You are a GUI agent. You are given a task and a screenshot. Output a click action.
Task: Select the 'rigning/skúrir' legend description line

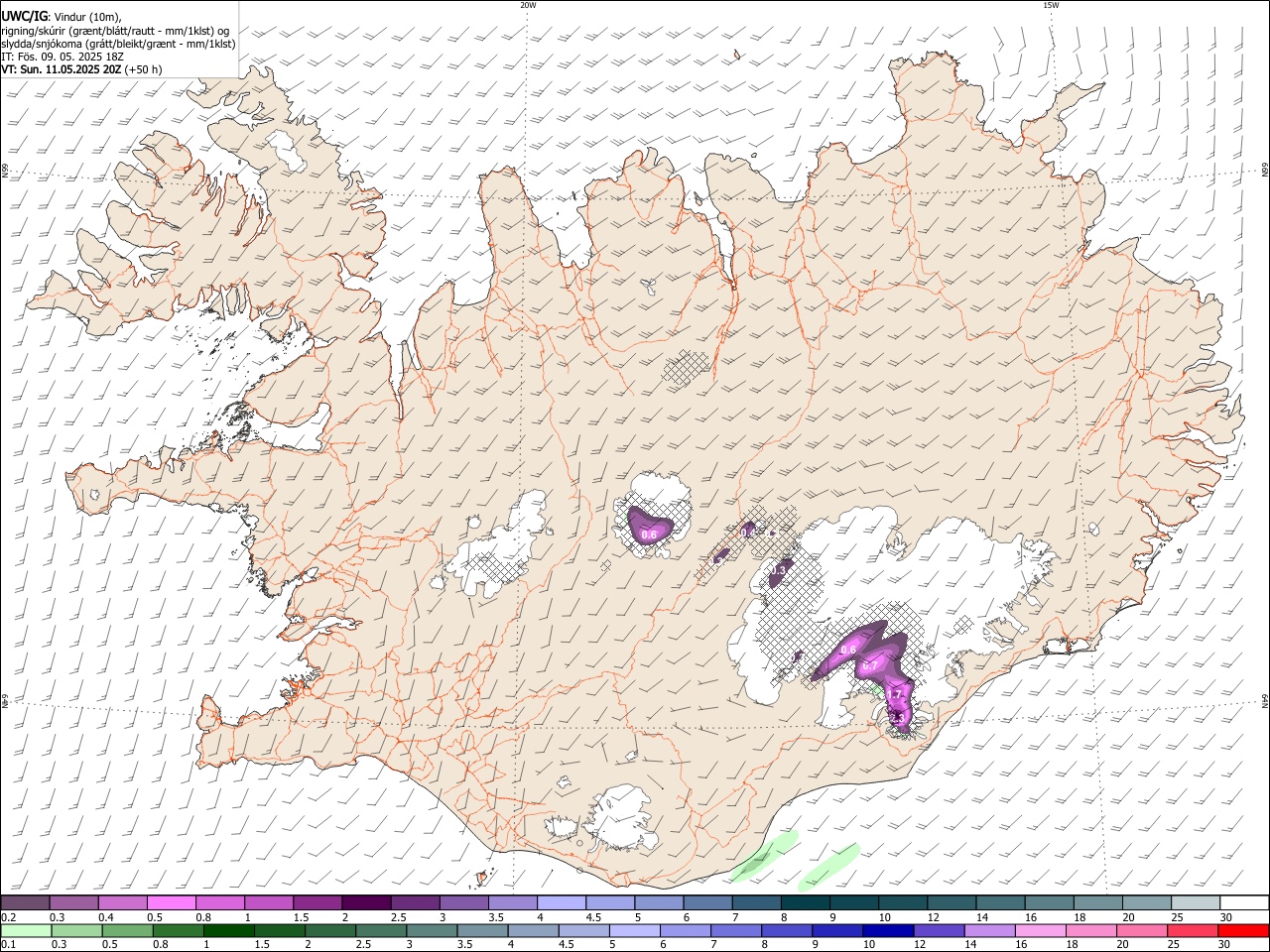click(115, 30)
